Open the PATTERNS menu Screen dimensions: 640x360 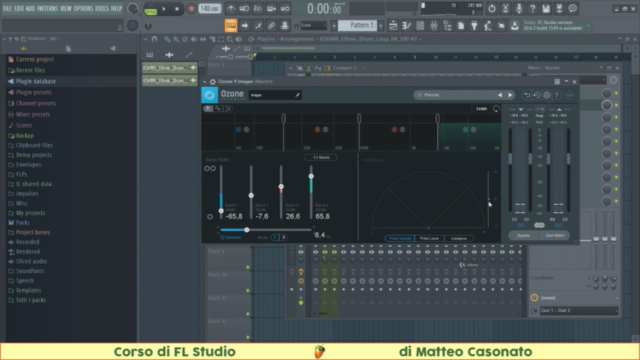pyautogui.click(x=47, y=9)
